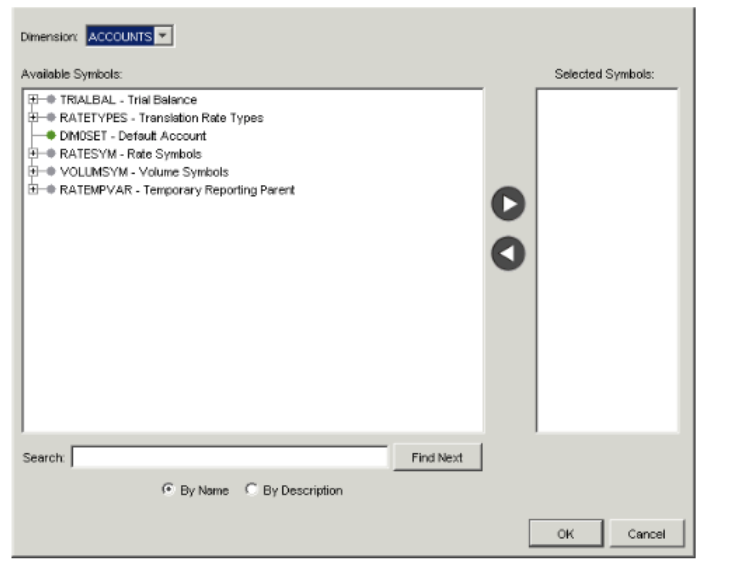744x574 pixels.
Task: Click the right arrow to add symbol
Action: 509,205
